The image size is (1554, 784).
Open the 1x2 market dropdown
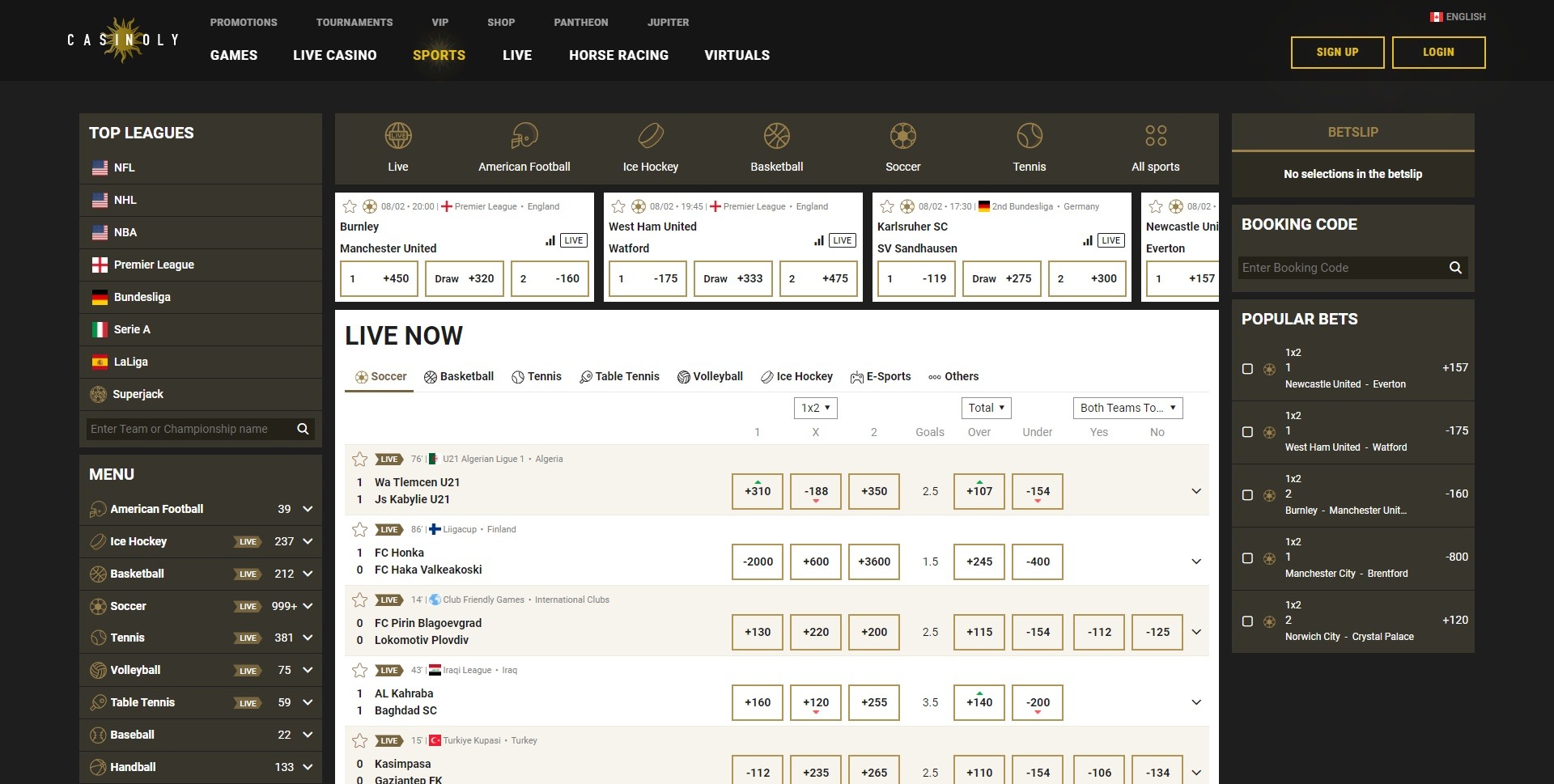point(815,408)
